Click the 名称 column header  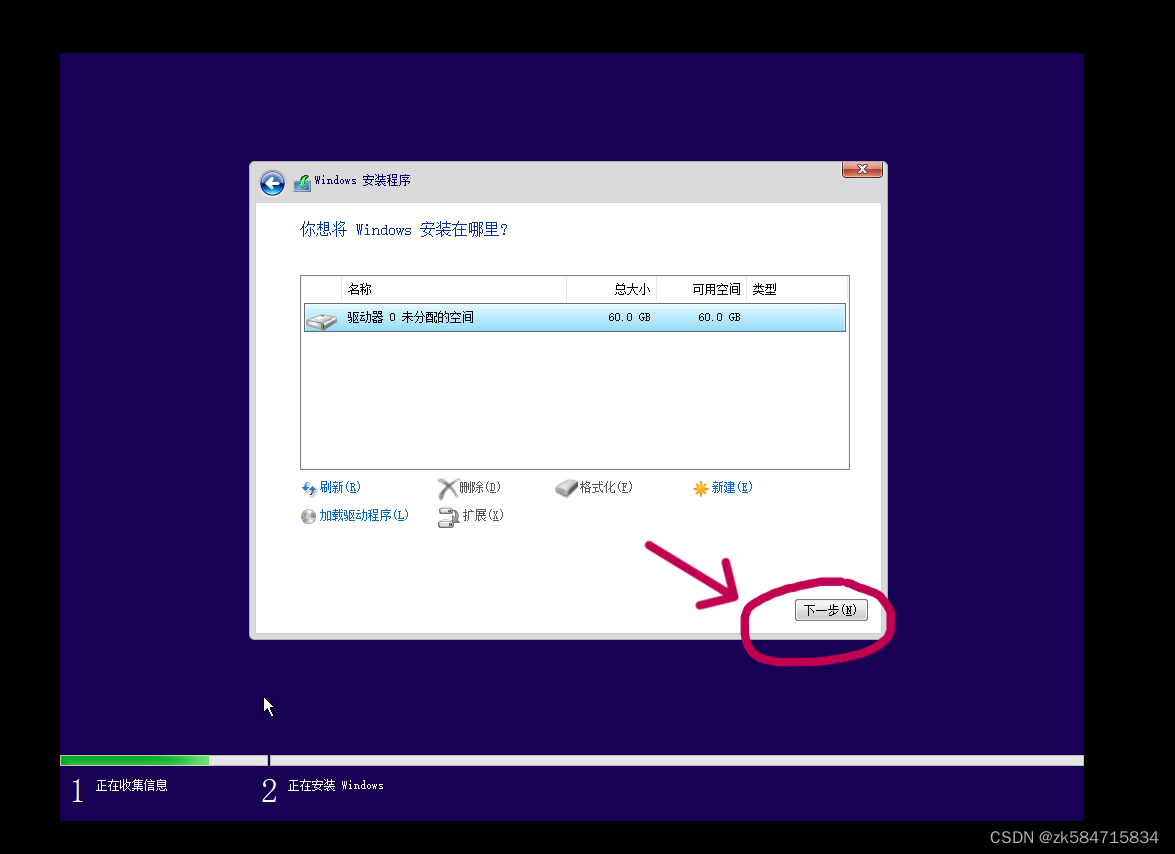pyautogui.click(x=454, y=289)
